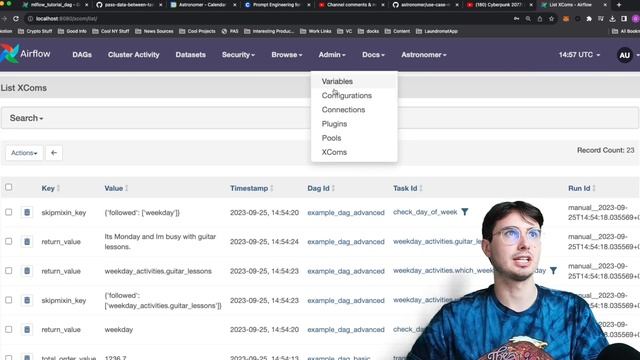Open the Astronomer navbar dropdown
The width and height of the screenshot is (640, 360).
[424, 55]
